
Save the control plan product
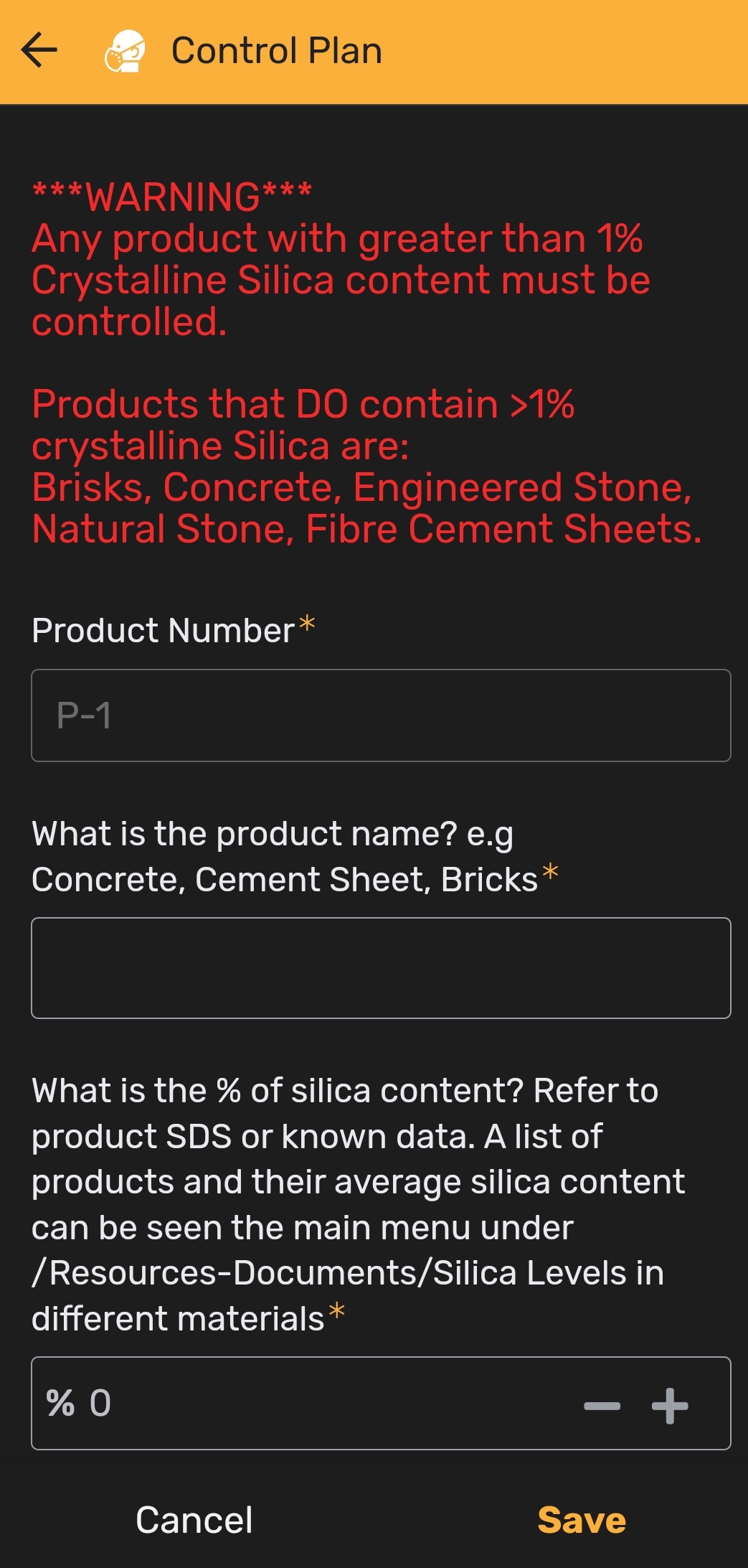pyautogui.click(x=582, y=1520)
